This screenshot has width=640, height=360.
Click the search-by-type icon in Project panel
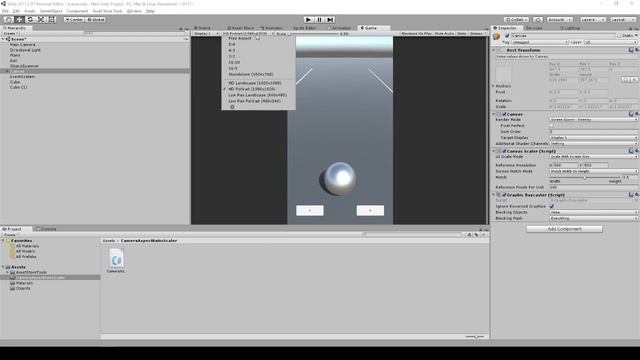point(469,235)
